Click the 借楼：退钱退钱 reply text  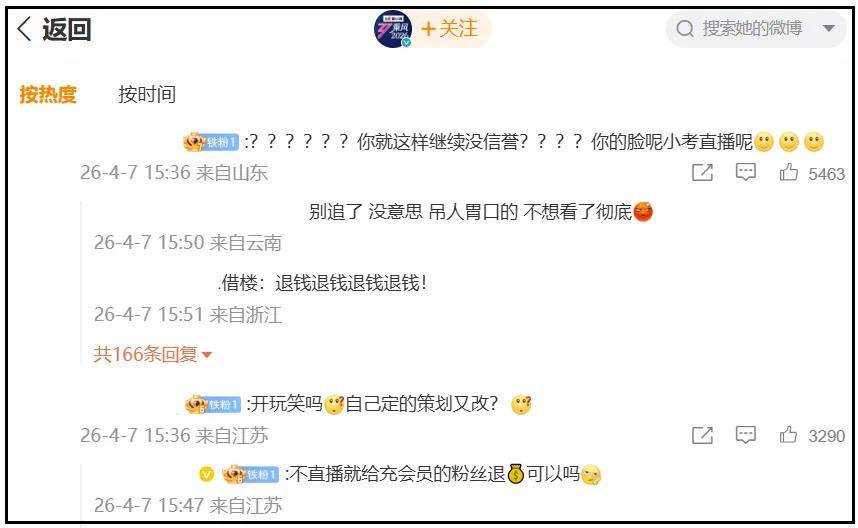[x=324, y=283]
